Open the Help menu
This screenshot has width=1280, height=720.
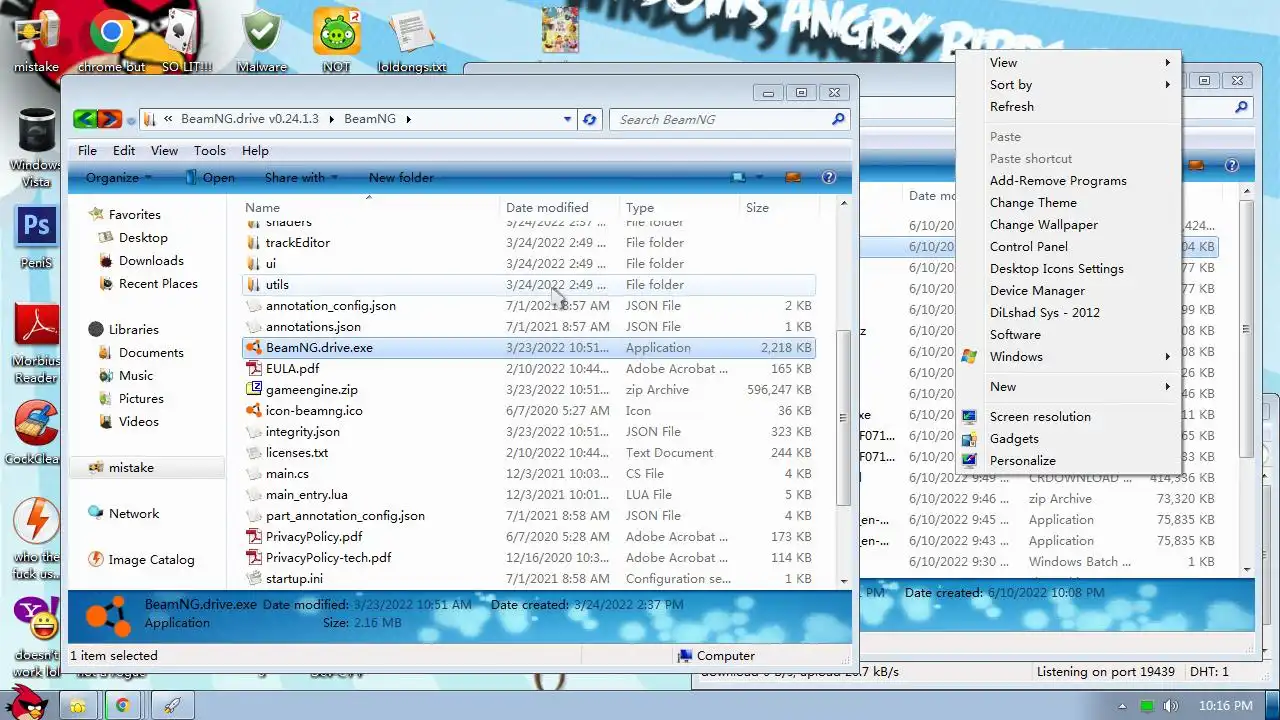pyautogui.click(x=255, y=150)
